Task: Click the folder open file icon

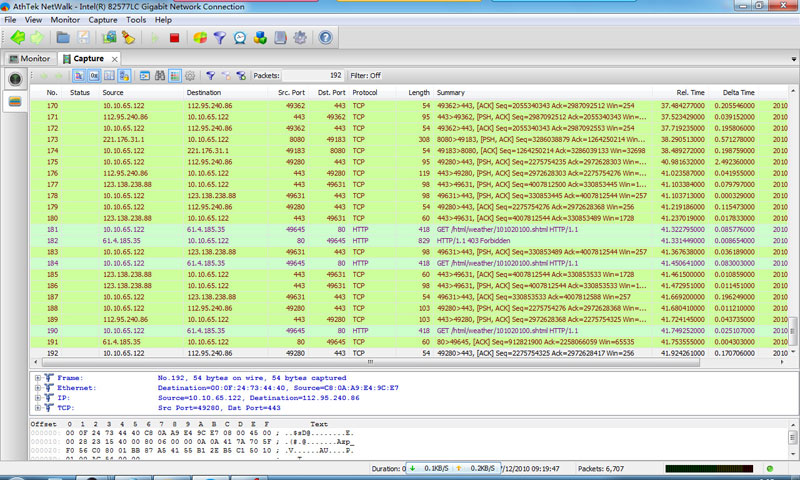Action: (x=61, y=38)
